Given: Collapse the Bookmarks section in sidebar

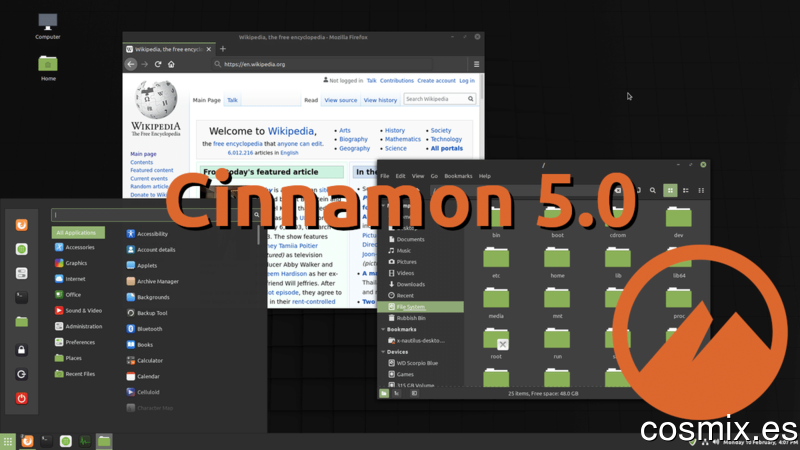Looking at the screenshot, I should [383, 330].
